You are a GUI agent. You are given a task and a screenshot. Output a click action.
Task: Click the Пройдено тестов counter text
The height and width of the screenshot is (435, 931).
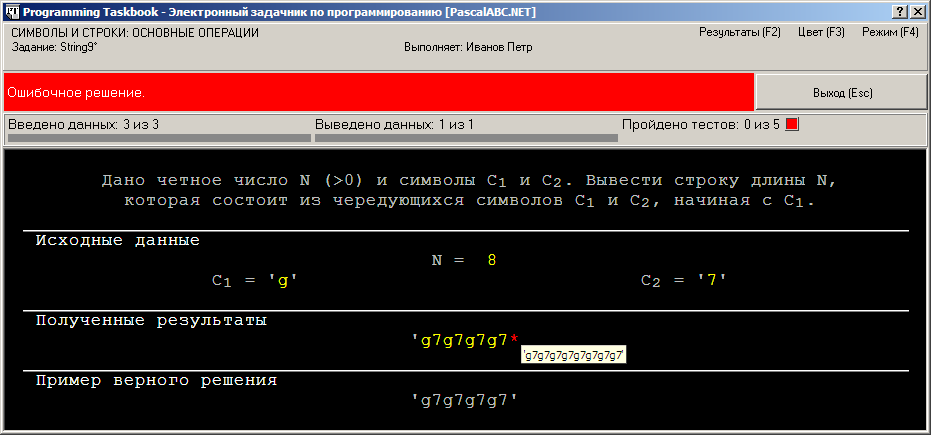(701, 125)
